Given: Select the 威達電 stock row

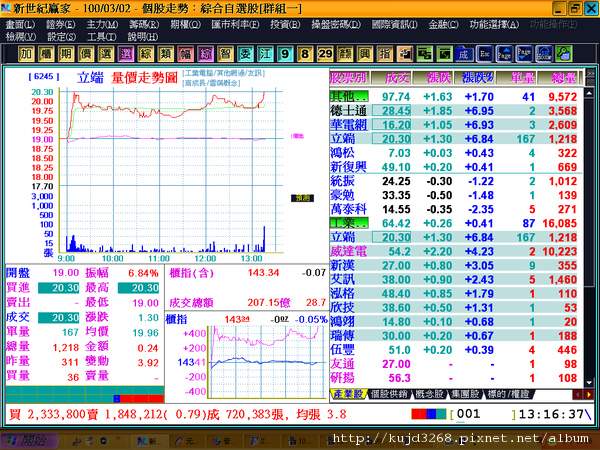Looking at the screenshot, I should (x=456, y=251).
